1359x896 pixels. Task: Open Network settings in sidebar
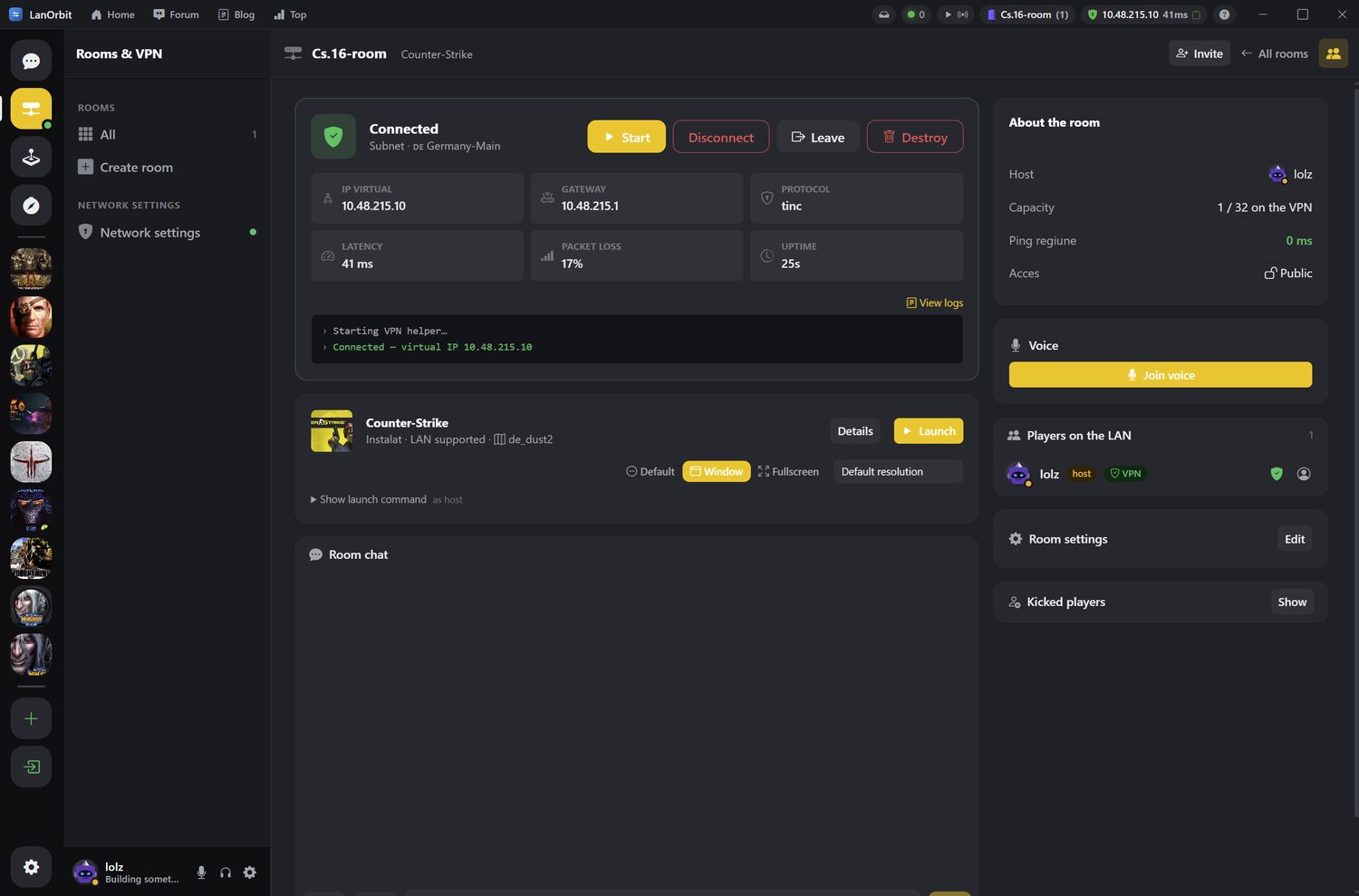tap(167, 232)
